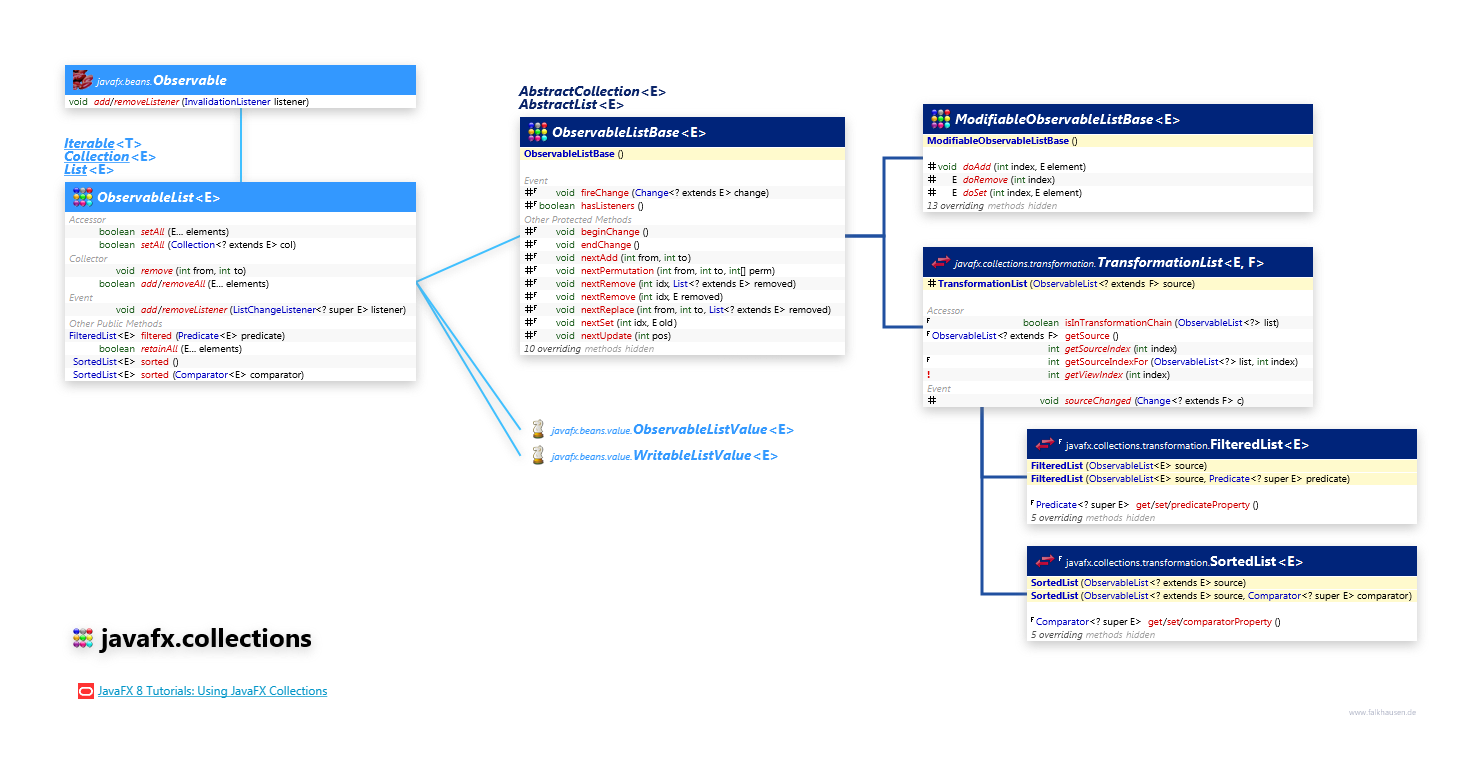
Task: Click the ObservableList colored-balls icon
Action: click(x=82, y=197)
